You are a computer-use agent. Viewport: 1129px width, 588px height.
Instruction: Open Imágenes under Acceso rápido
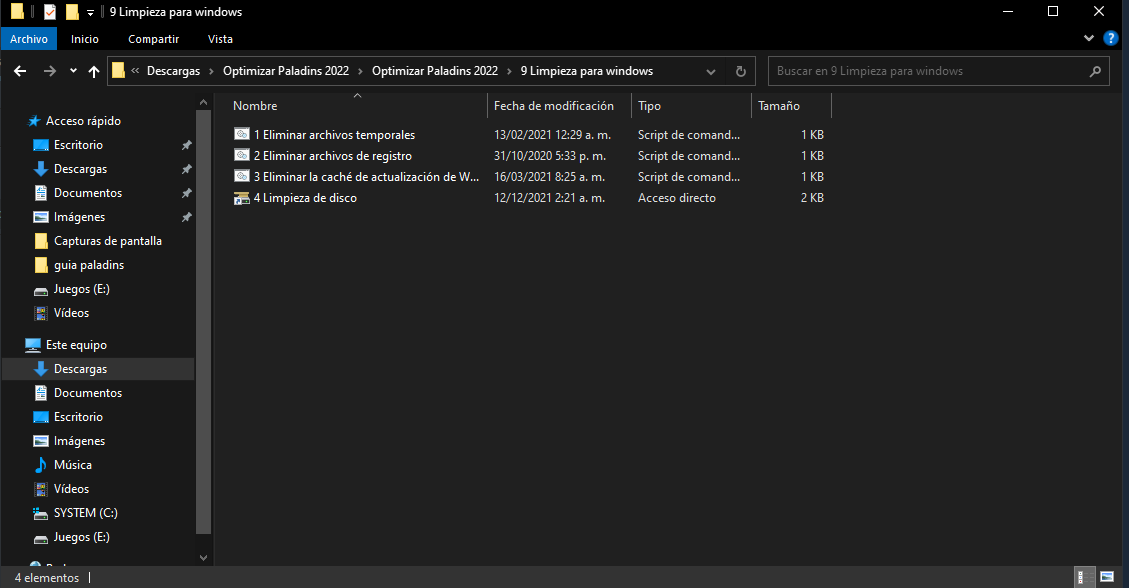click(79, 217)
